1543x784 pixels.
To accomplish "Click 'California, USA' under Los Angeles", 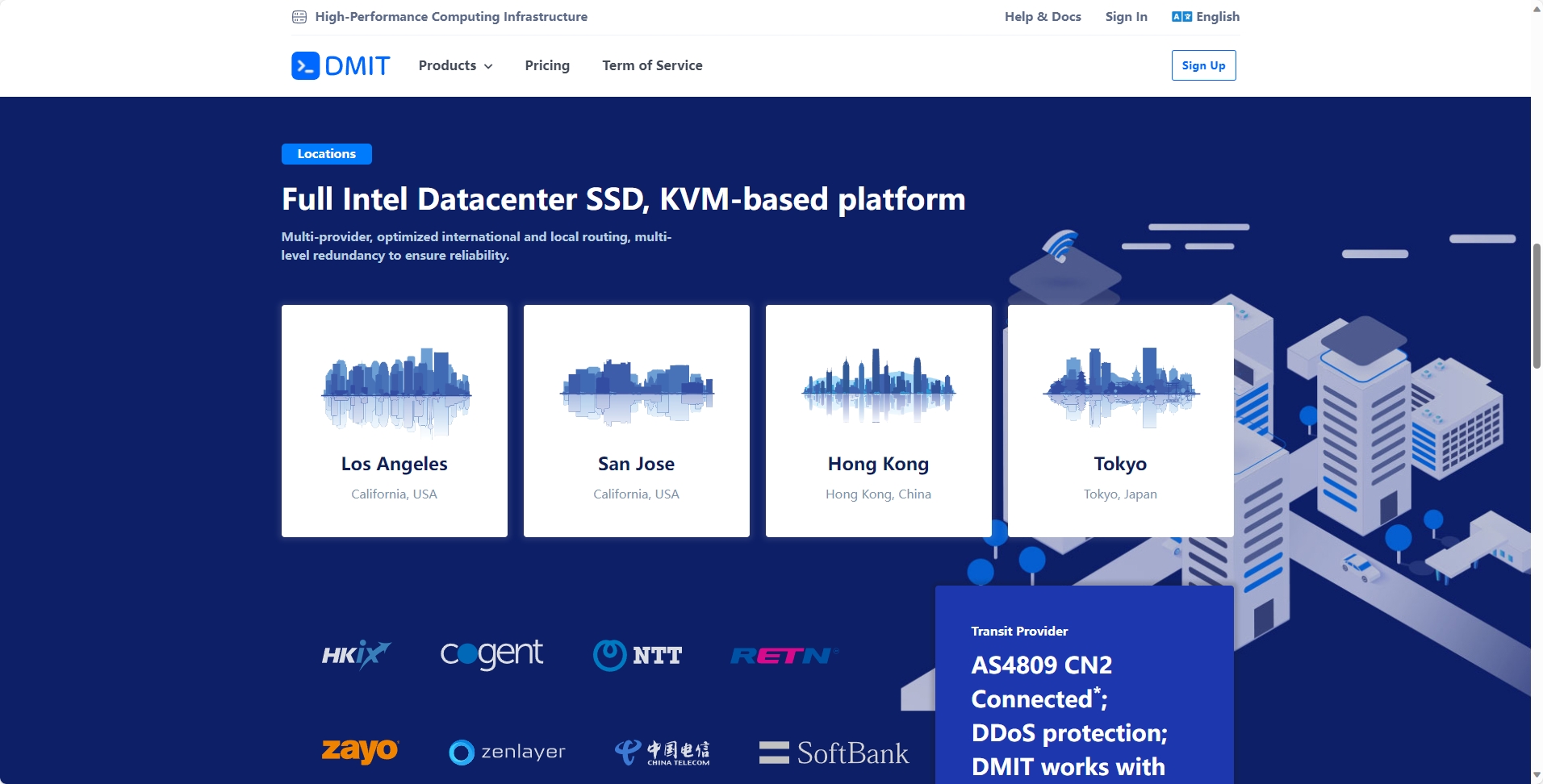I will tap(394, 494).
